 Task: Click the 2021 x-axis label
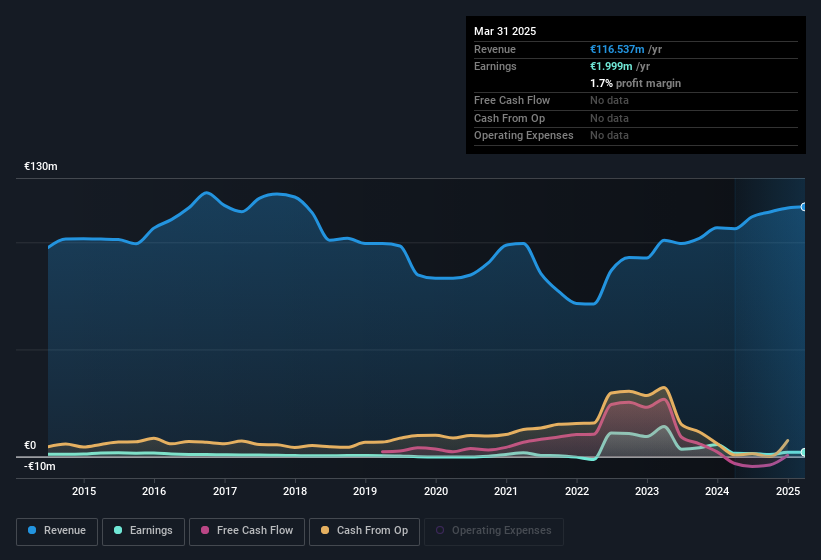(506, 491)
